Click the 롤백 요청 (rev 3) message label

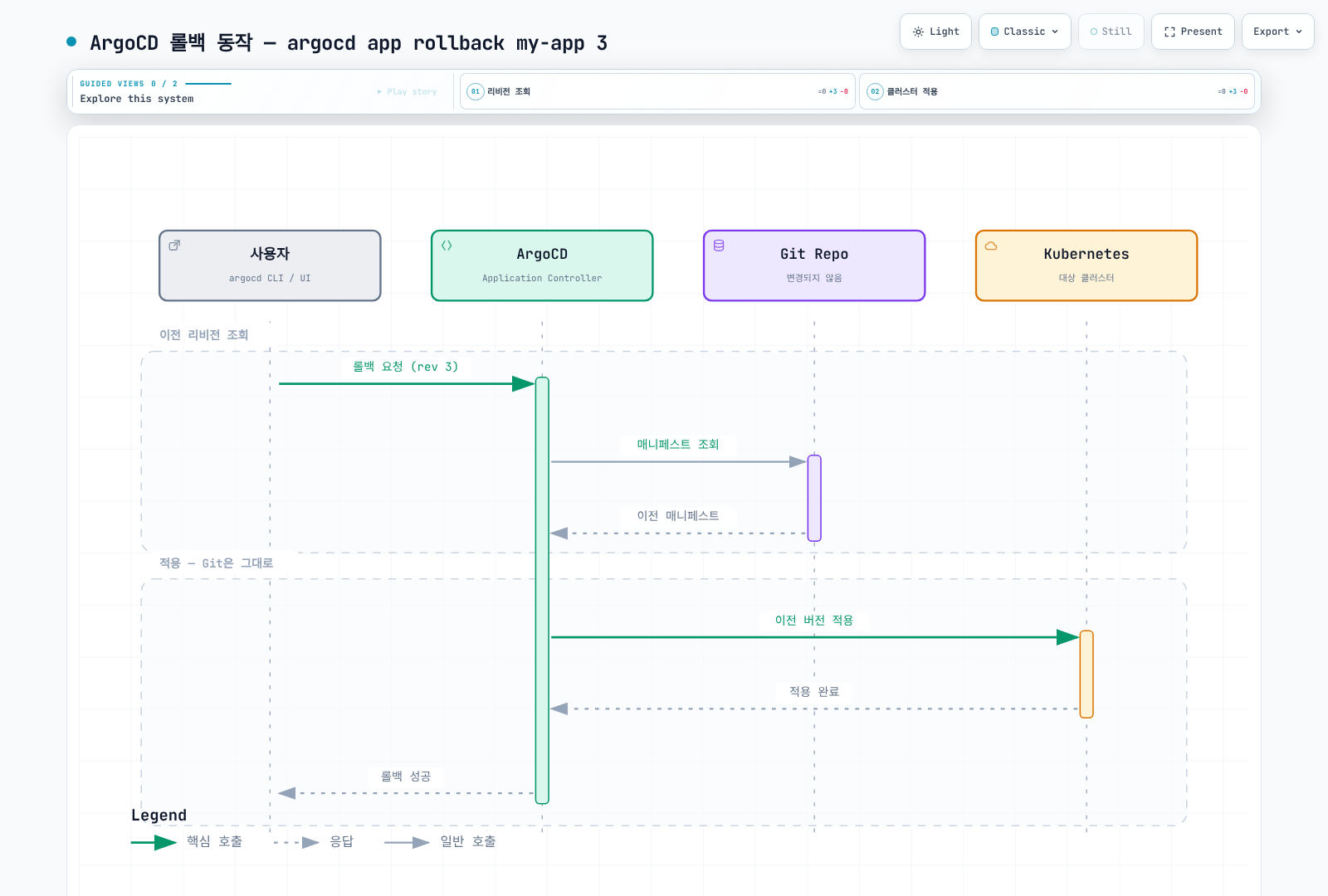406,367
